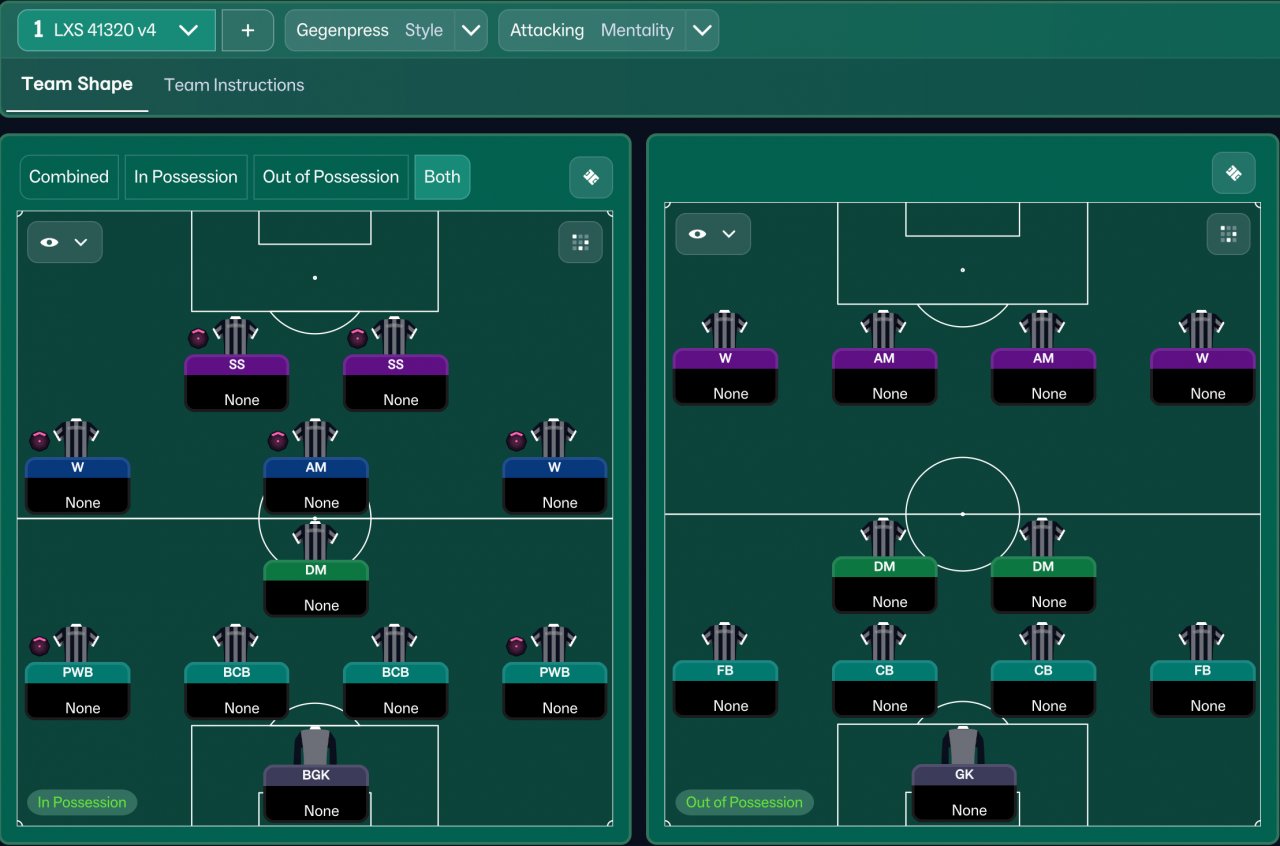Screen dimensions: 1280x846
Task: Click the eraser icon above the Out of Possession pitch
Action: coord(1233,173)
